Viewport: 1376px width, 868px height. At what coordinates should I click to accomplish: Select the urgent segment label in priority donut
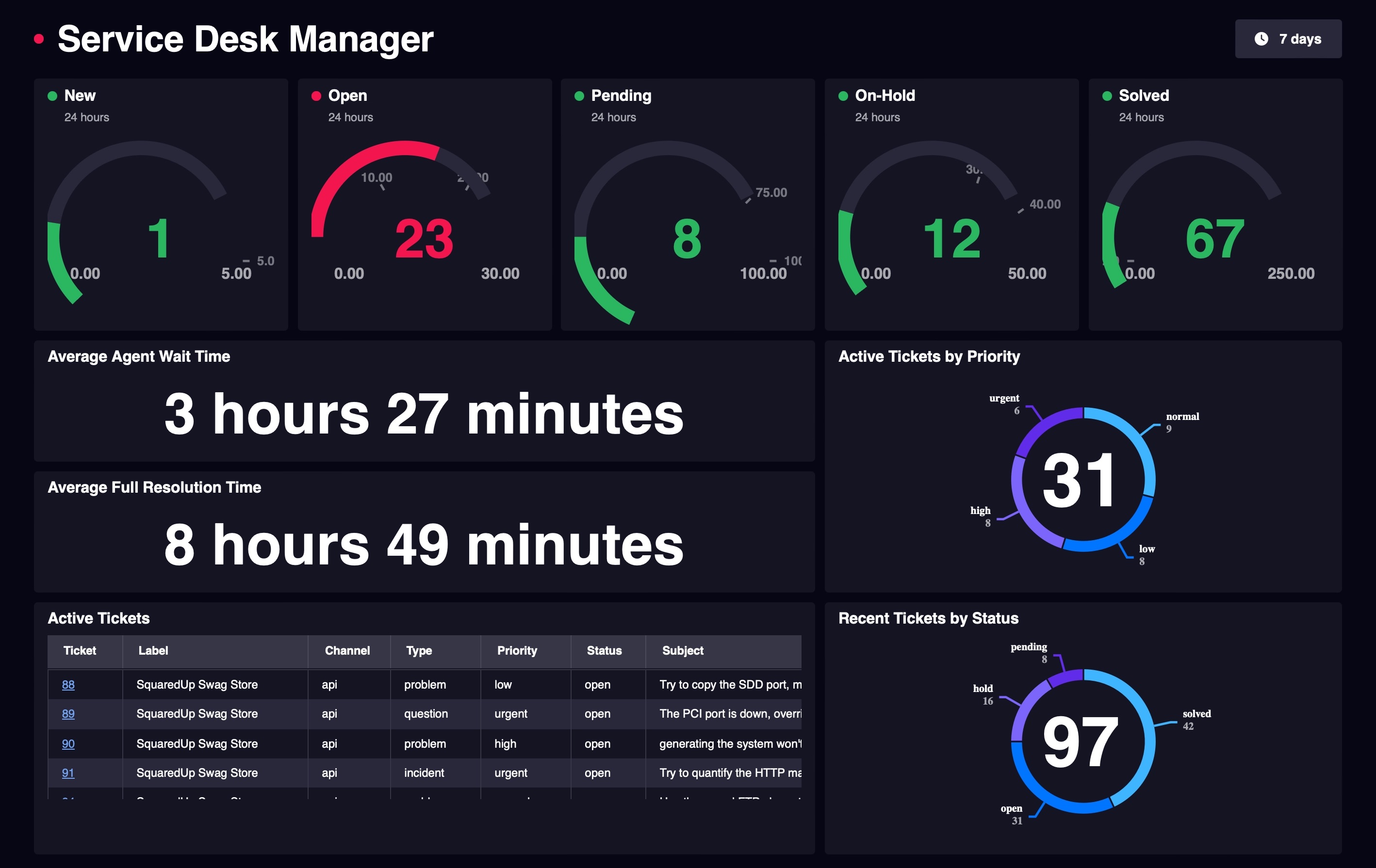(1004, 398)
